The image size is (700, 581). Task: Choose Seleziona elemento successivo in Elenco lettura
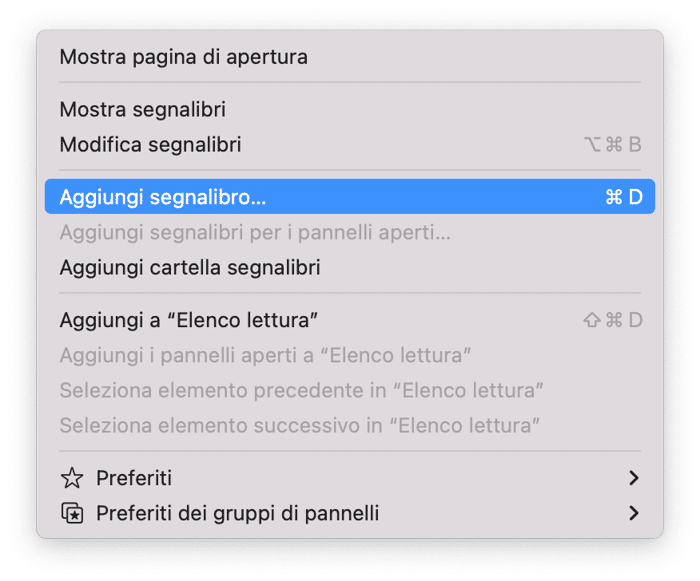click(299, 425)
